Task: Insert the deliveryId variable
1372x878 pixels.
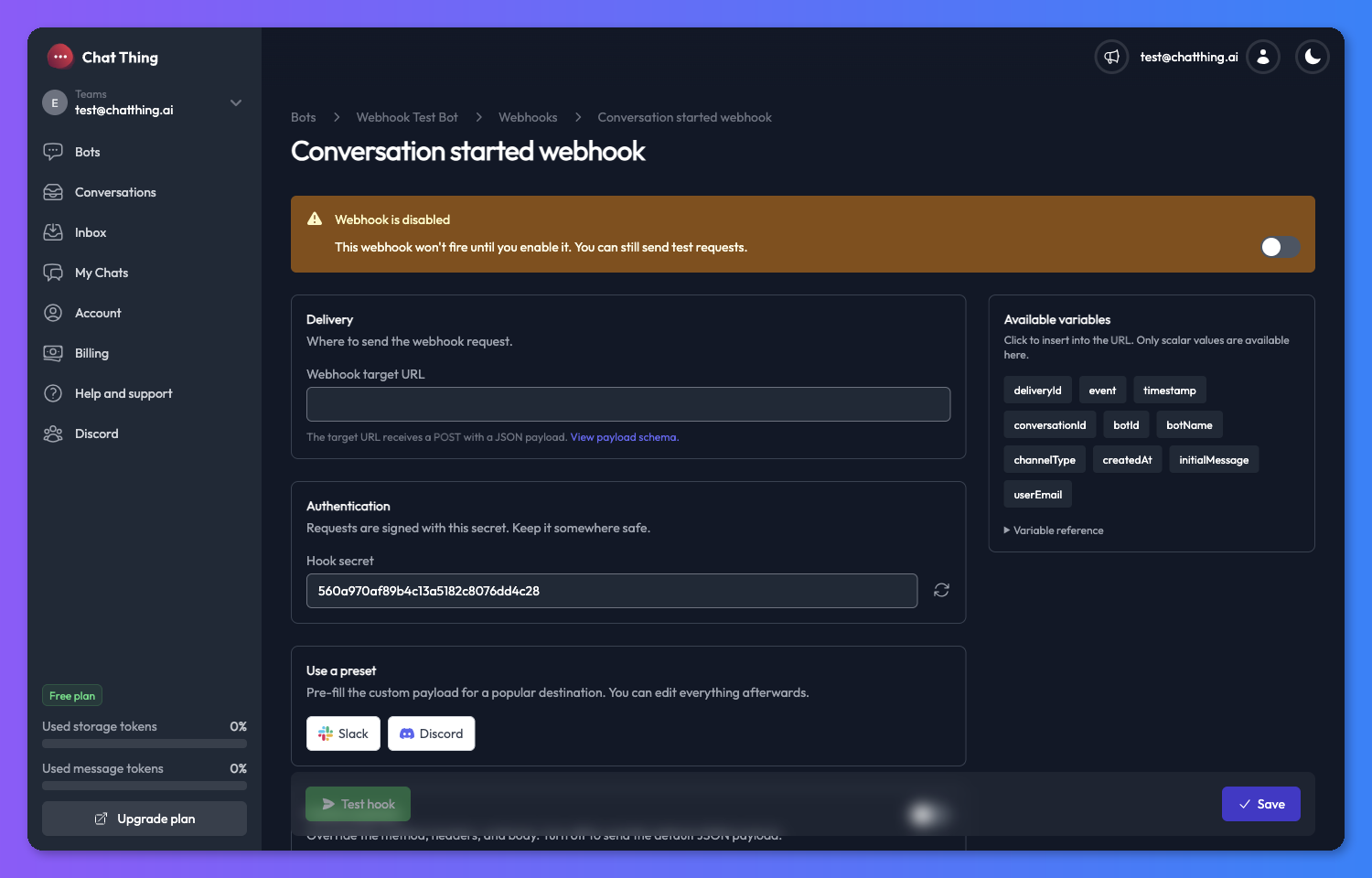Action: 1037,391
